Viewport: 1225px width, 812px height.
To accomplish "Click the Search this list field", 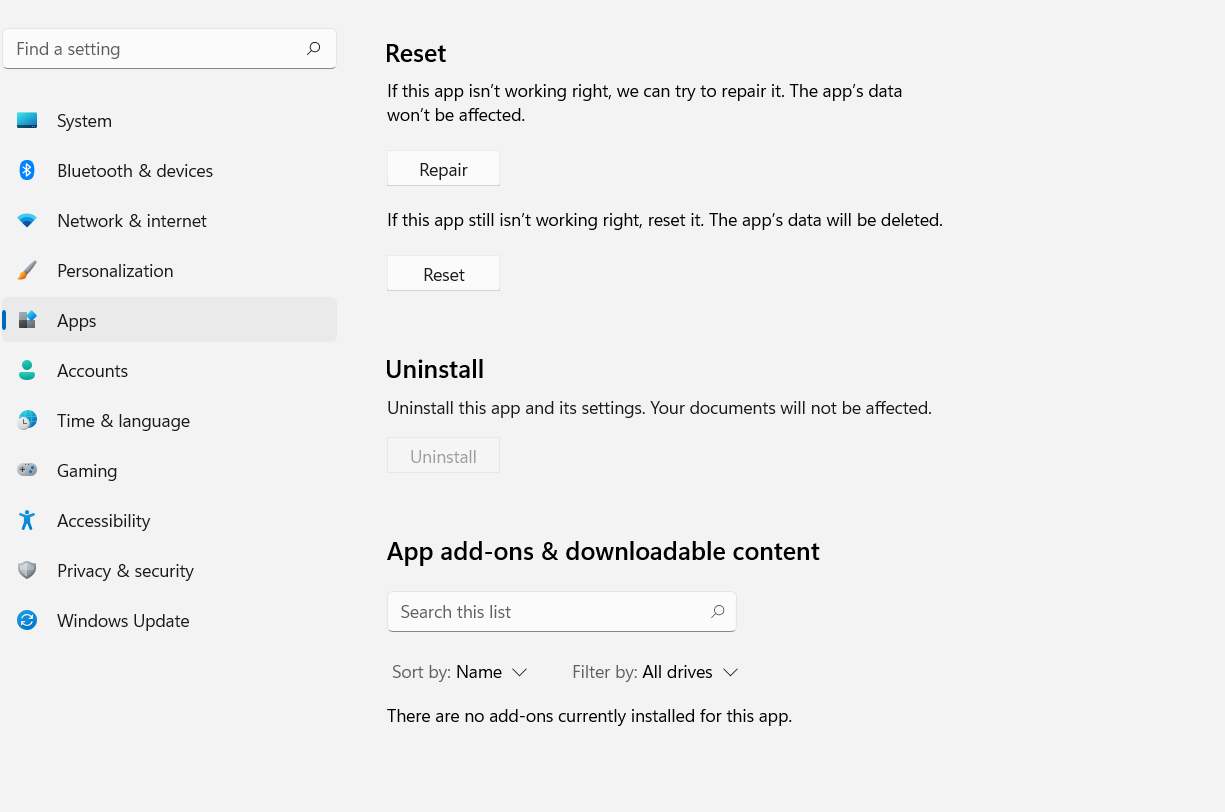I will point(550,612).
